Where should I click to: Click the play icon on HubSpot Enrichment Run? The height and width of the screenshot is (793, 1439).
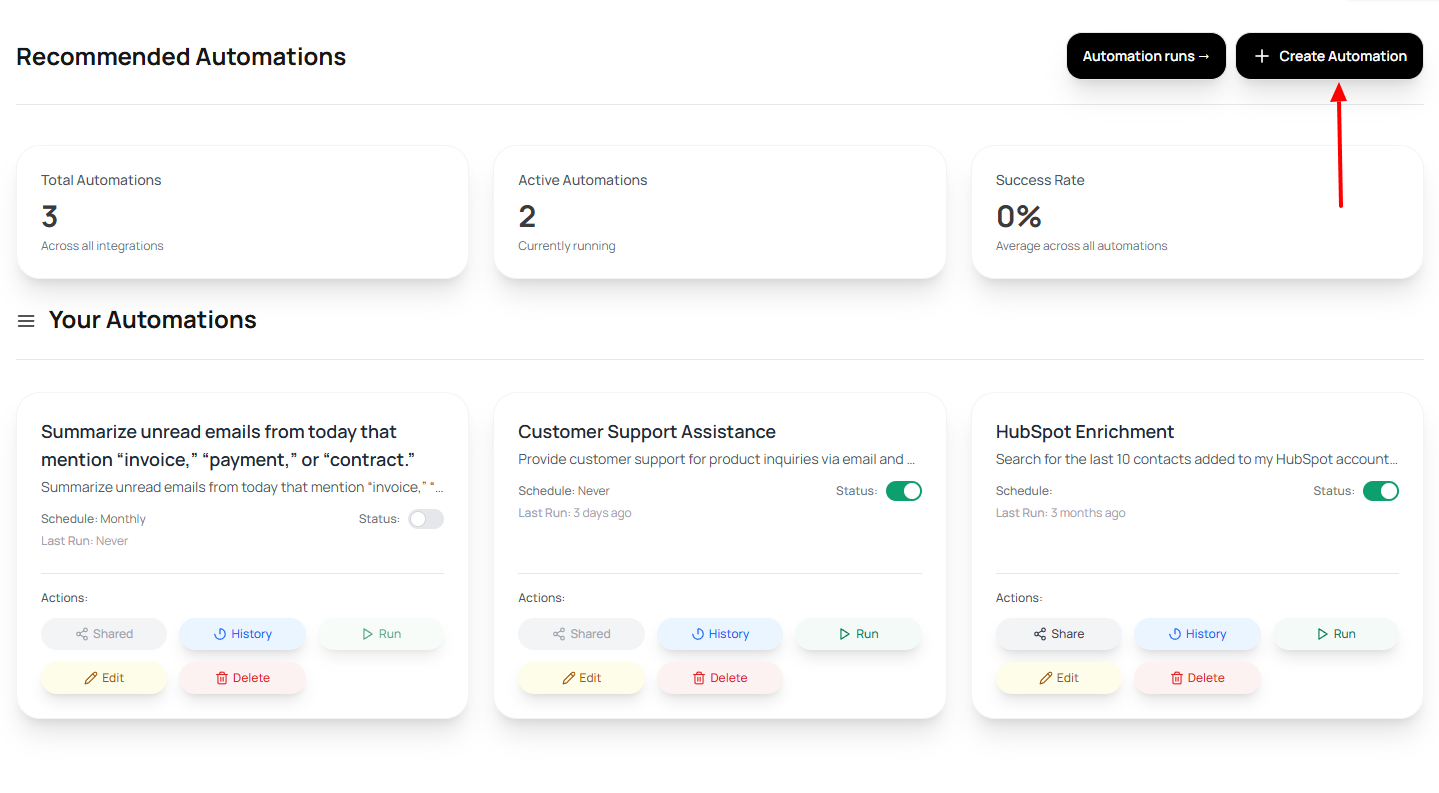point(1323,634)
